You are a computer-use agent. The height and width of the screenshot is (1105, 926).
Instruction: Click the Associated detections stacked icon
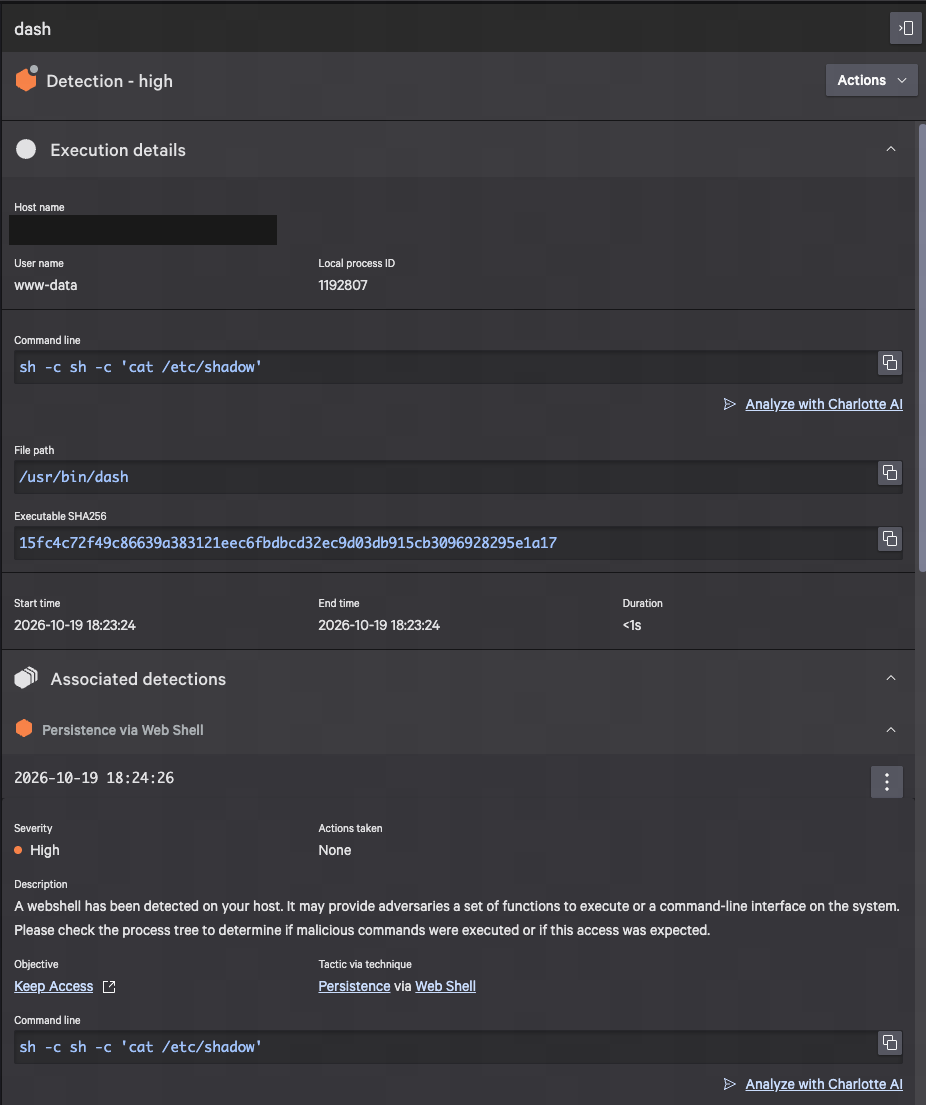coord(26,678)
